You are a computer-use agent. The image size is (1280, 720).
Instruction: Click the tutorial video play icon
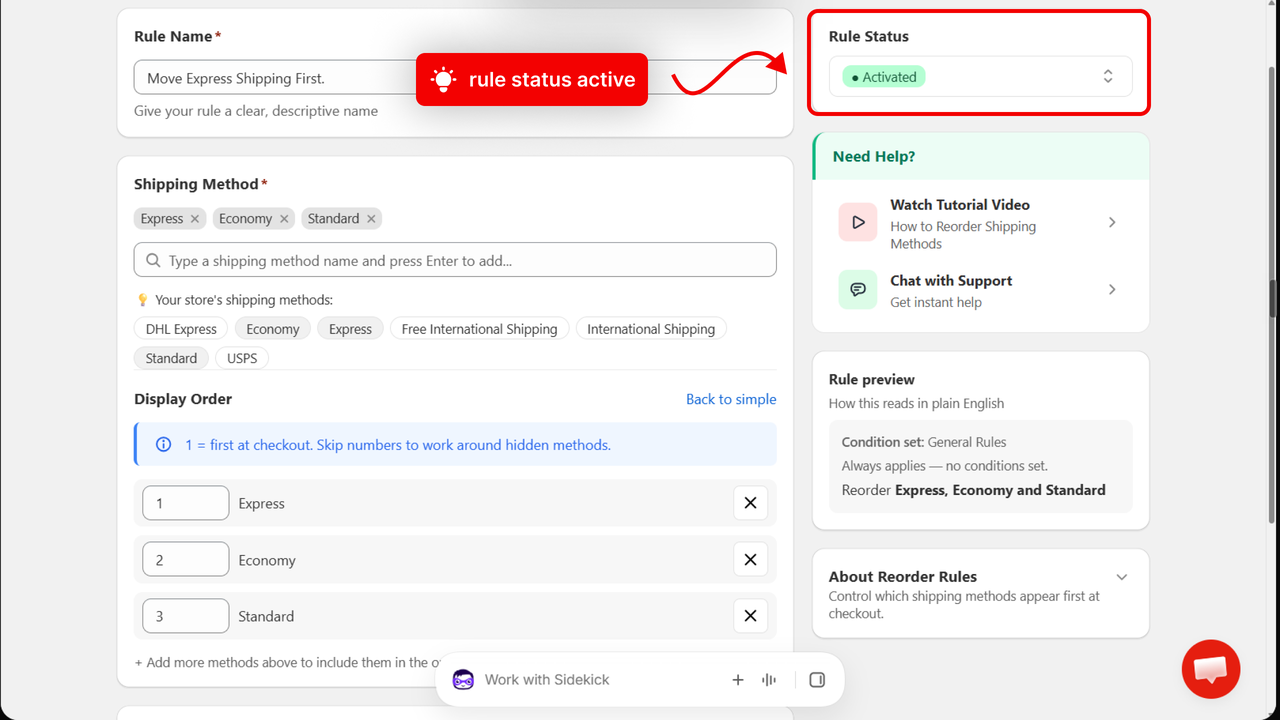pyautogui.click(x=858, y=222)
